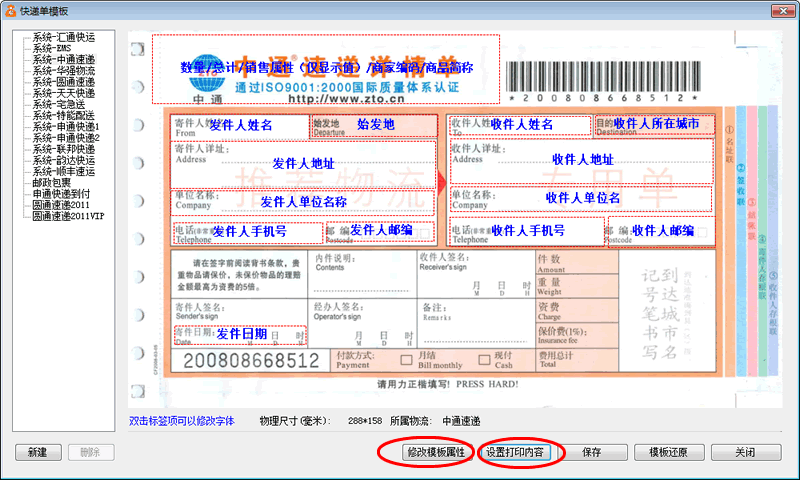Select template 系统-联邦快递
Viewport: 800px width, 480px height.
(x=63, y=149)
